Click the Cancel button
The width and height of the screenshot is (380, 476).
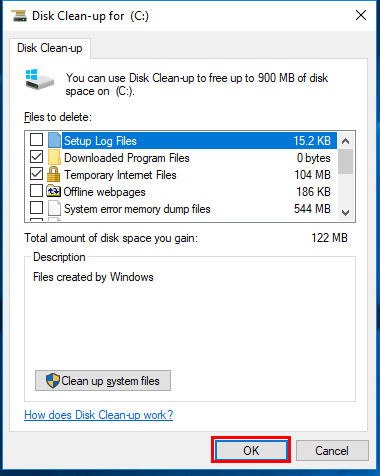pos(332,451)
